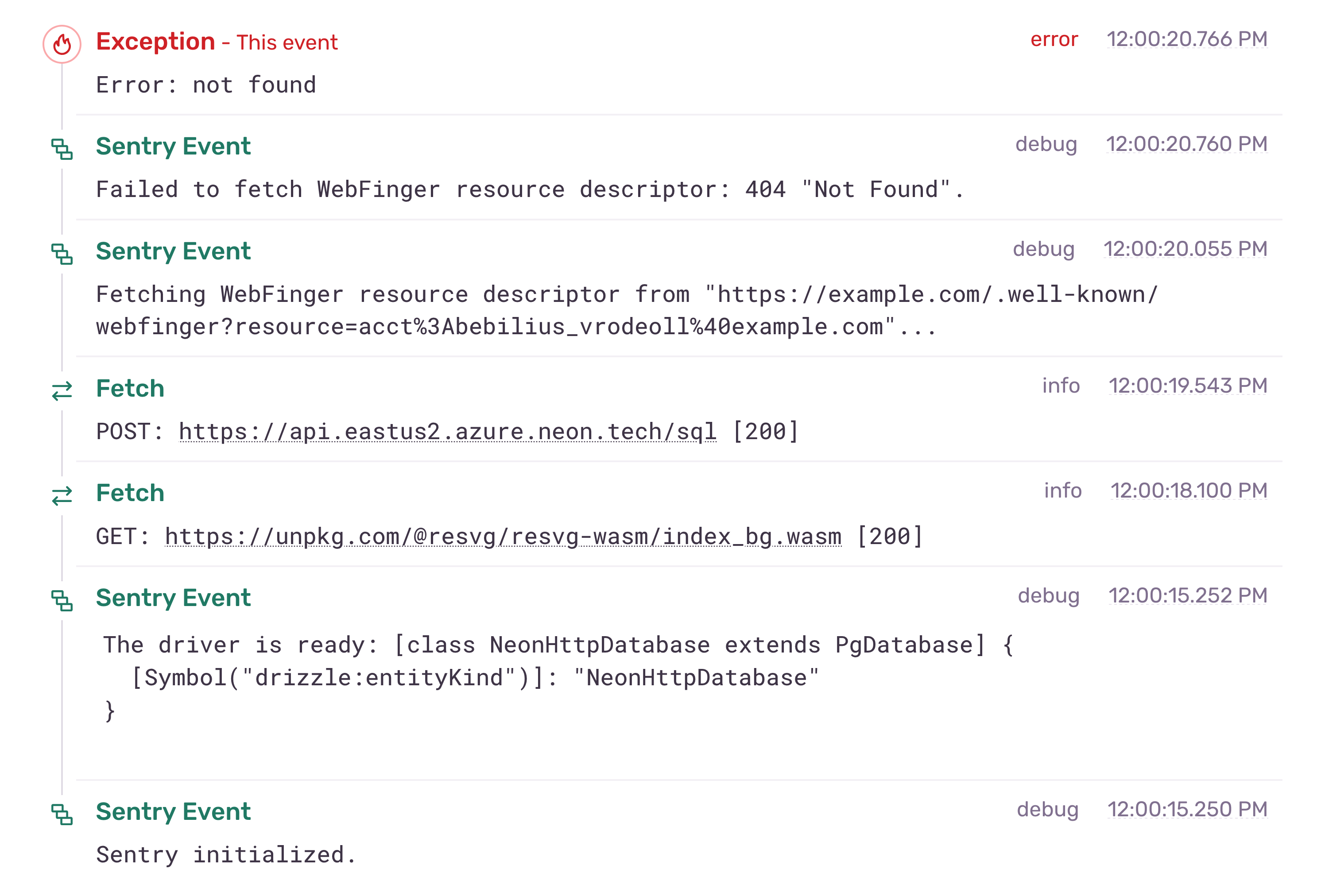Click the icon beside the 404 Not Found event

tap(62, 149)
